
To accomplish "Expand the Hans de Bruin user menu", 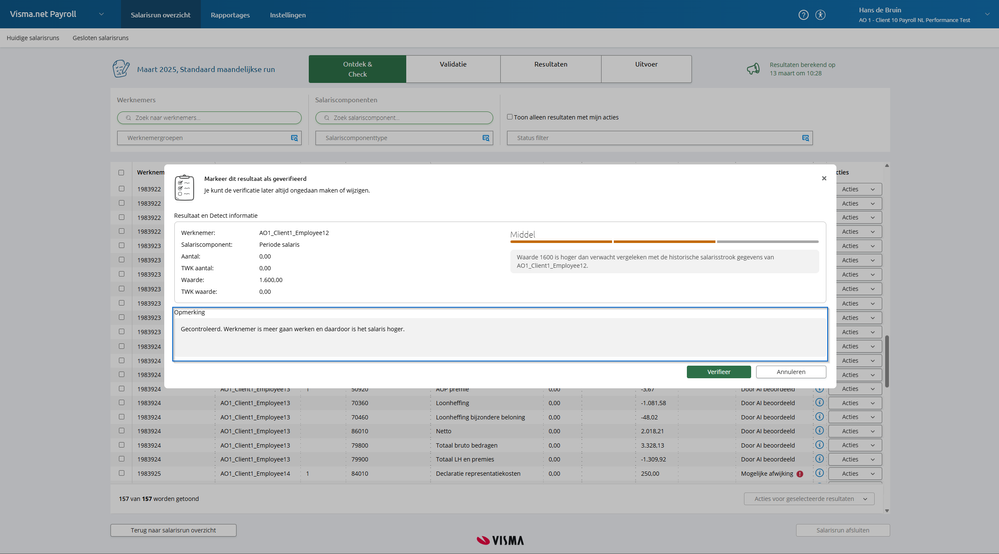I will pos(988,14).
